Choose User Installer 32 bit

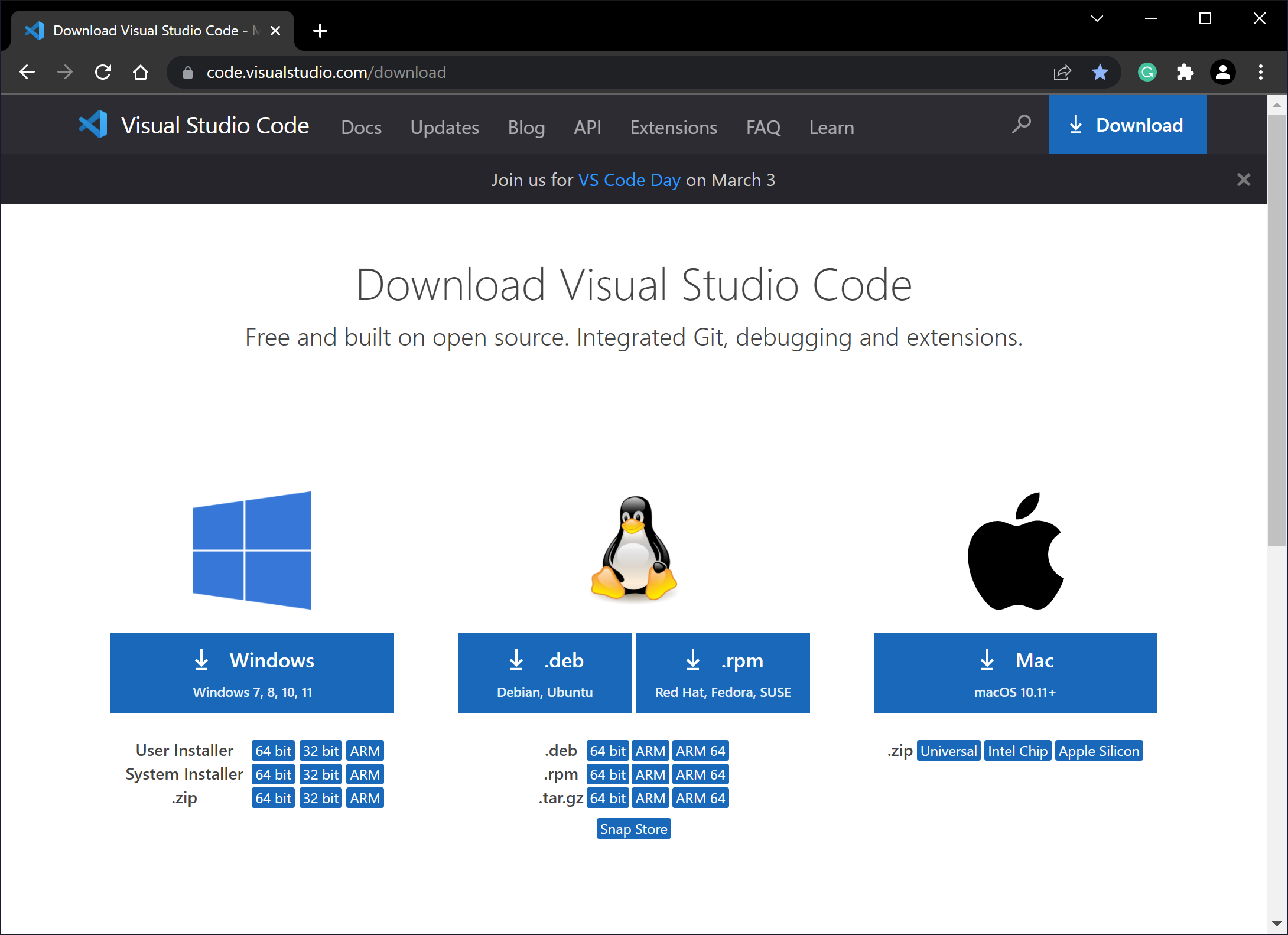[321, 751]
